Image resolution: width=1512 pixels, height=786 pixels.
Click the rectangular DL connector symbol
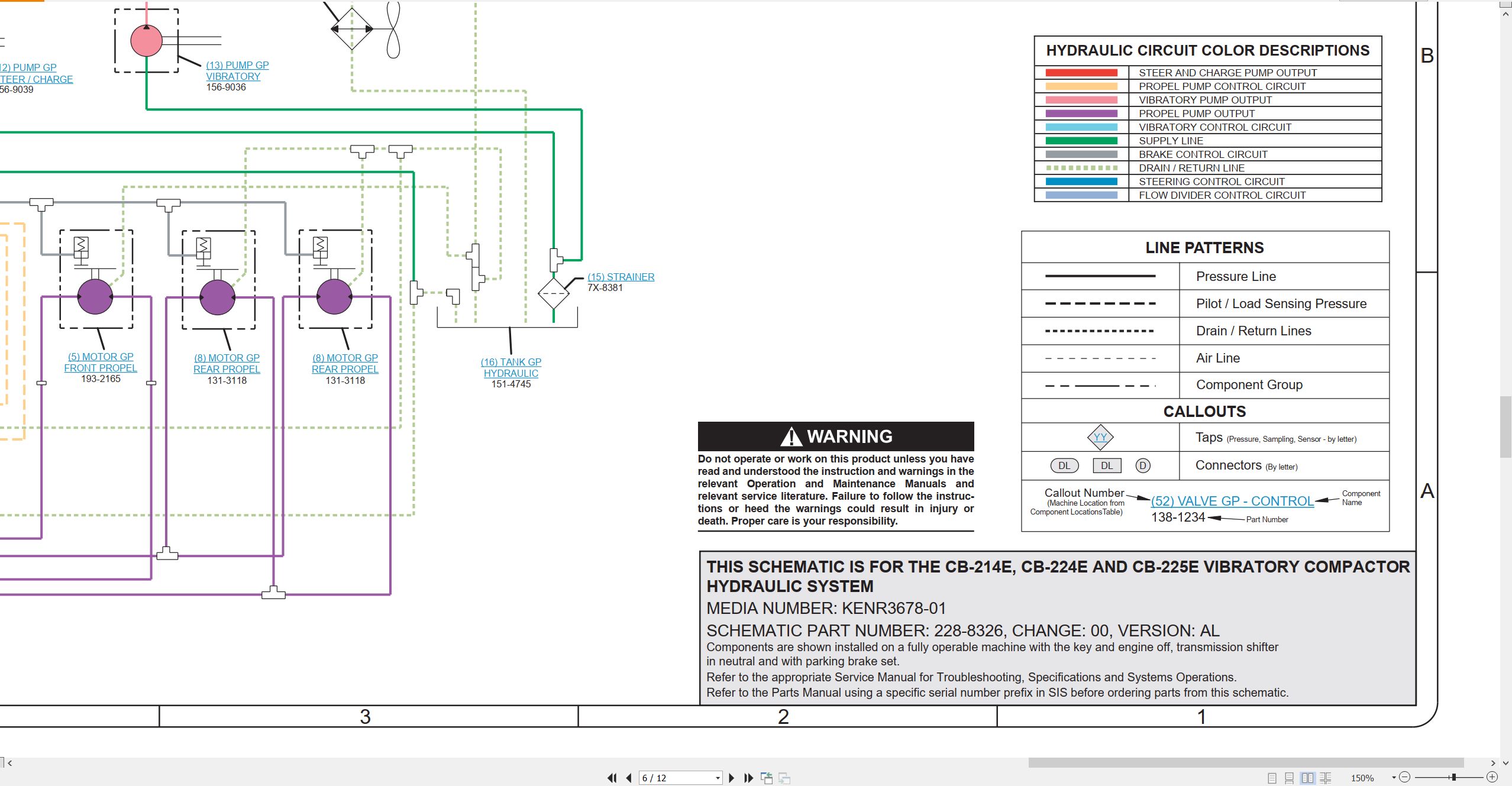click(1107, 465)
